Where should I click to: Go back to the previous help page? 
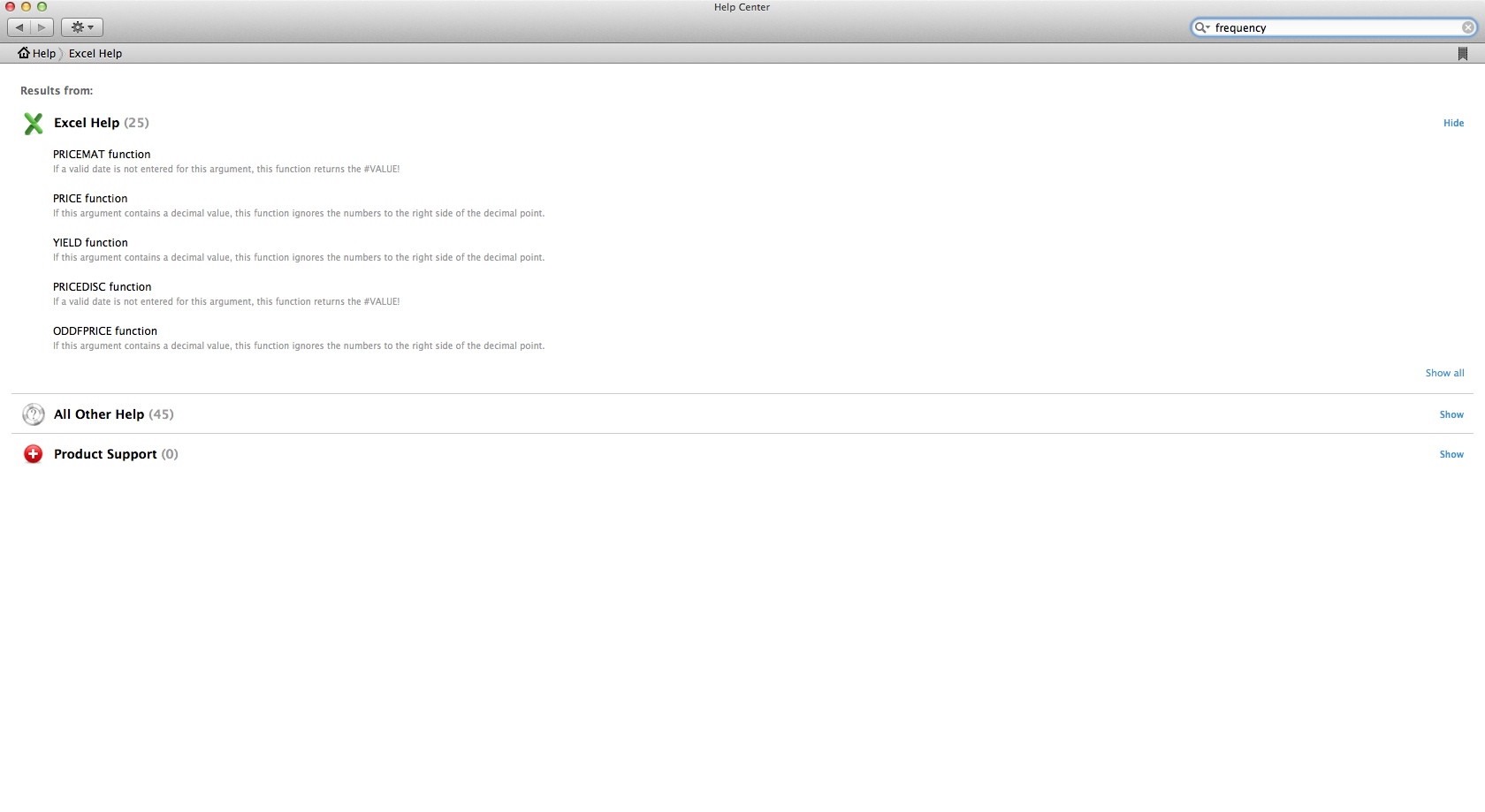(19, 27)
